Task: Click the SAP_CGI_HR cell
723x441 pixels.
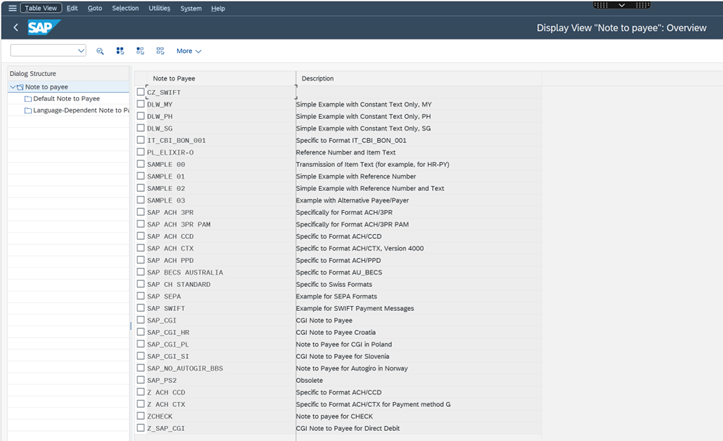Action: tap(220, 332)
